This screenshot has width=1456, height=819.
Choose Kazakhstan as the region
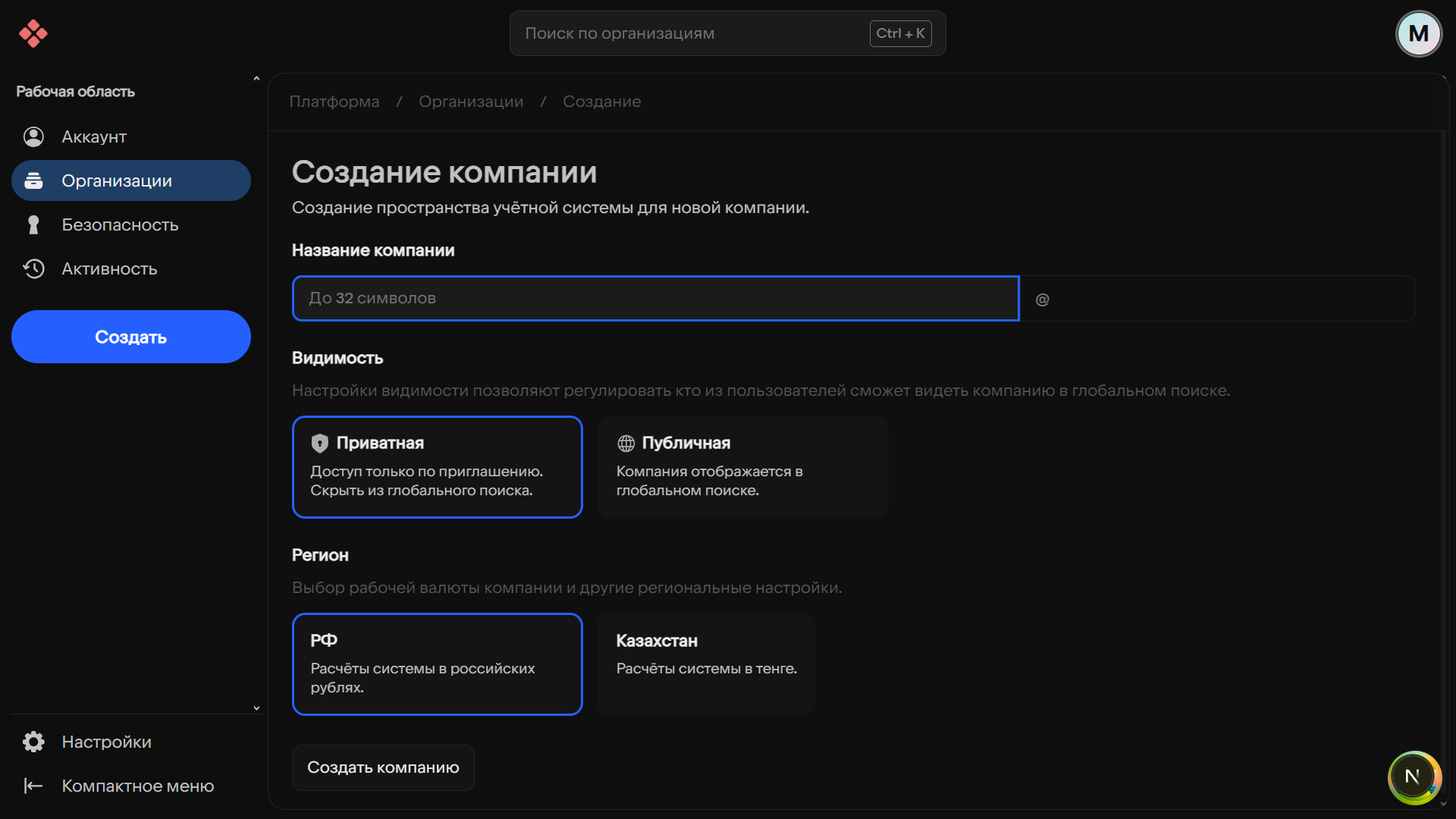tap(706, 664)
